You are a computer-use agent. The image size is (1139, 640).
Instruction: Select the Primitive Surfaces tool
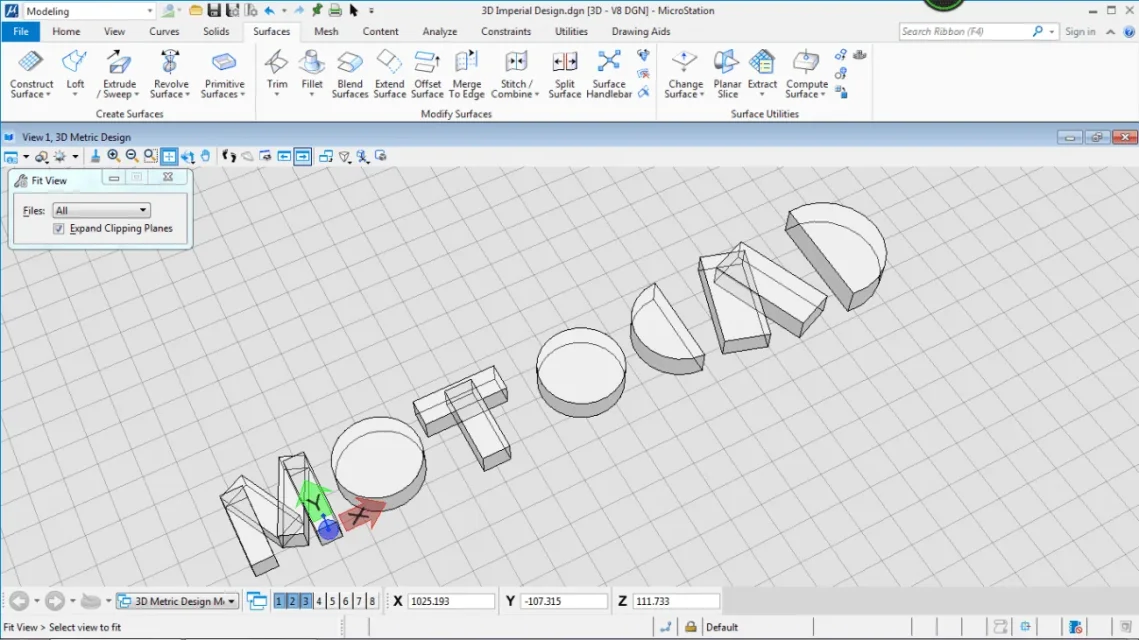pos(223,73)
